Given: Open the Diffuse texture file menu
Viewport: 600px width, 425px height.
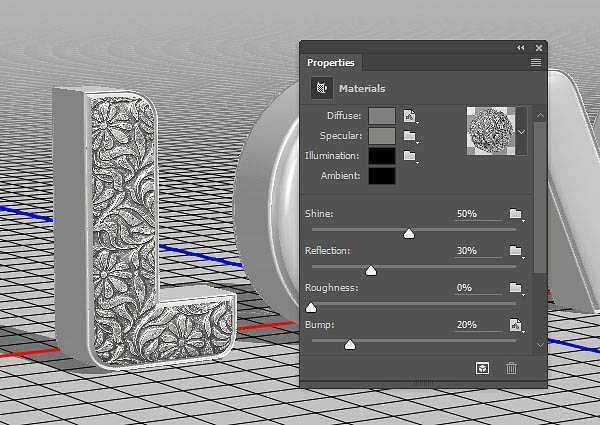Looking at the screenshot, I should tap(410, 117).
